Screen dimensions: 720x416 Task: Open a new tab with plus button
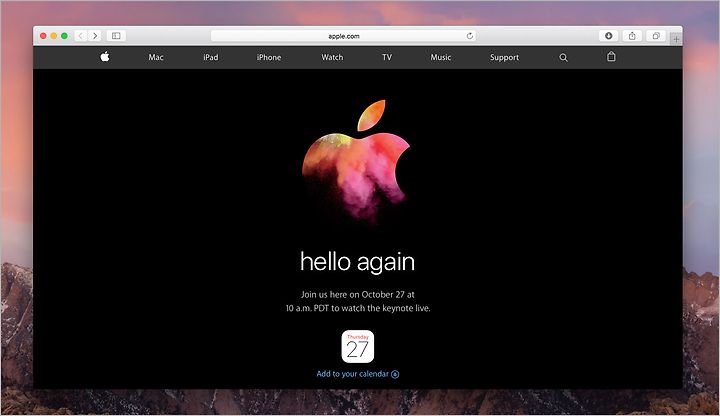(676, 39)
